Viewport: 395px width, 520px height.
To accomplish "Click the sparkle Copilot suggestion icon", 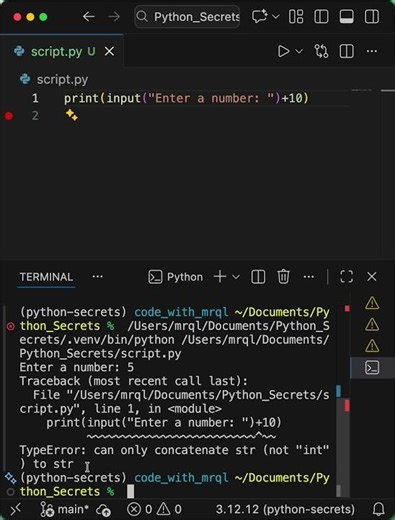I will (x=72, y=115).
